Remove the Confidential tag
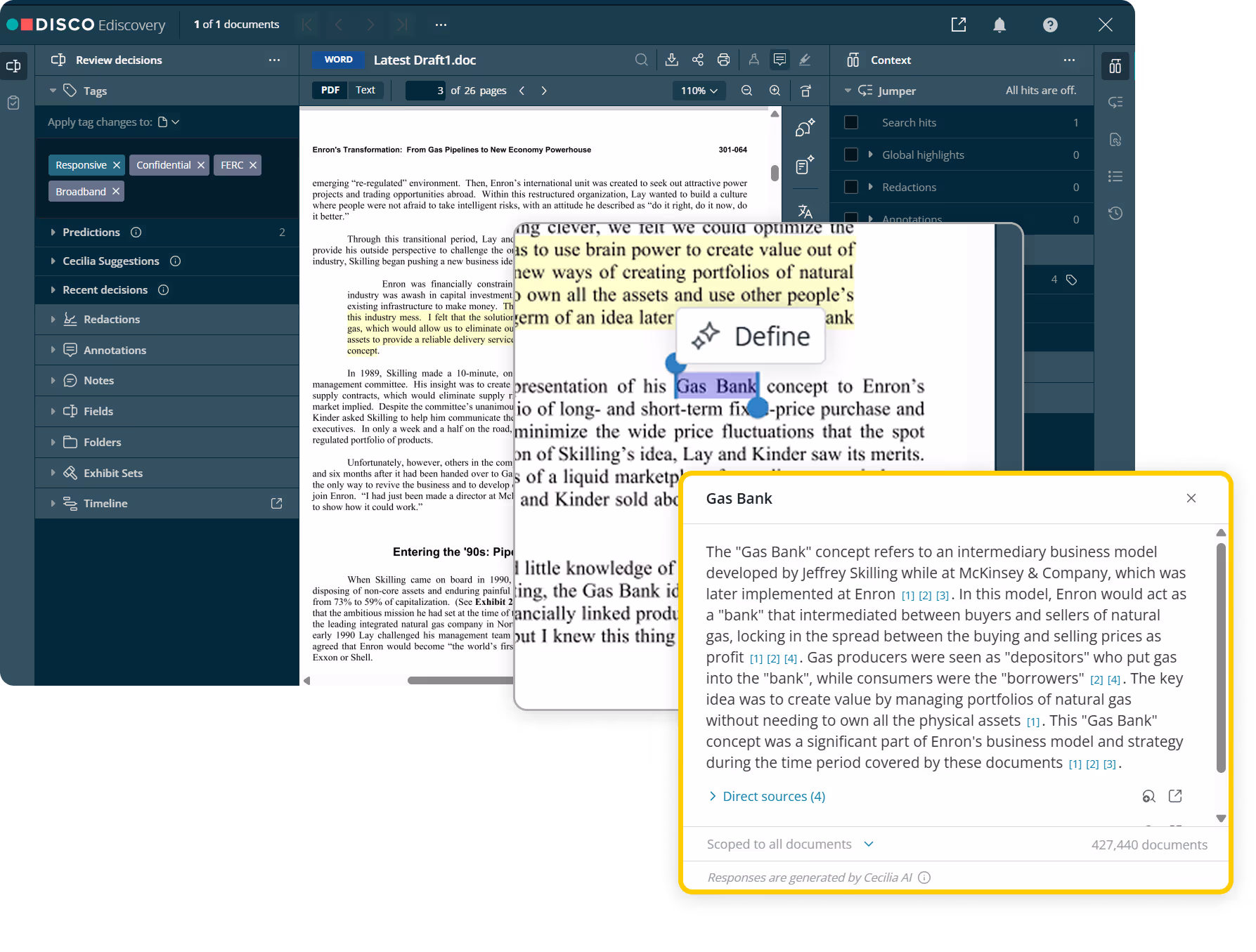 (201, 165)
